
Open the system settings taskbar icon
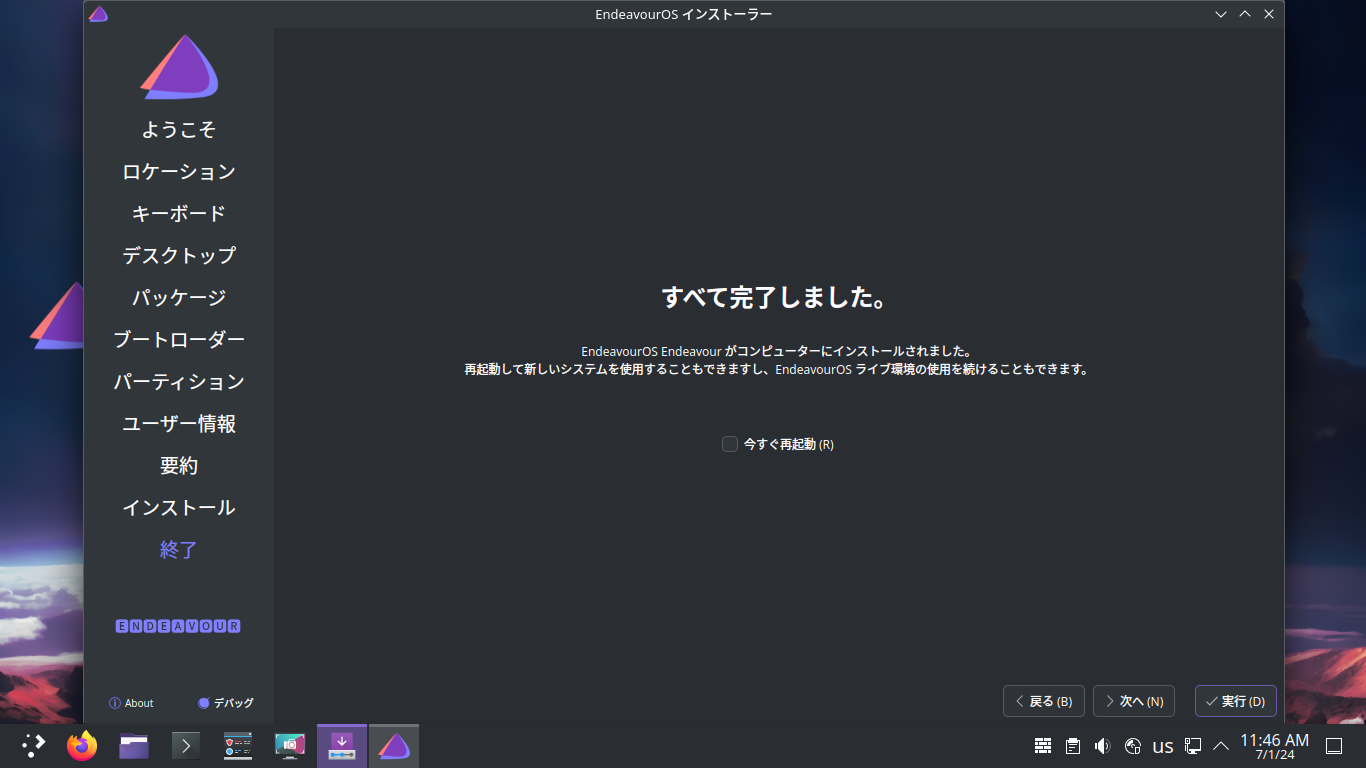[x=238, y=746]
